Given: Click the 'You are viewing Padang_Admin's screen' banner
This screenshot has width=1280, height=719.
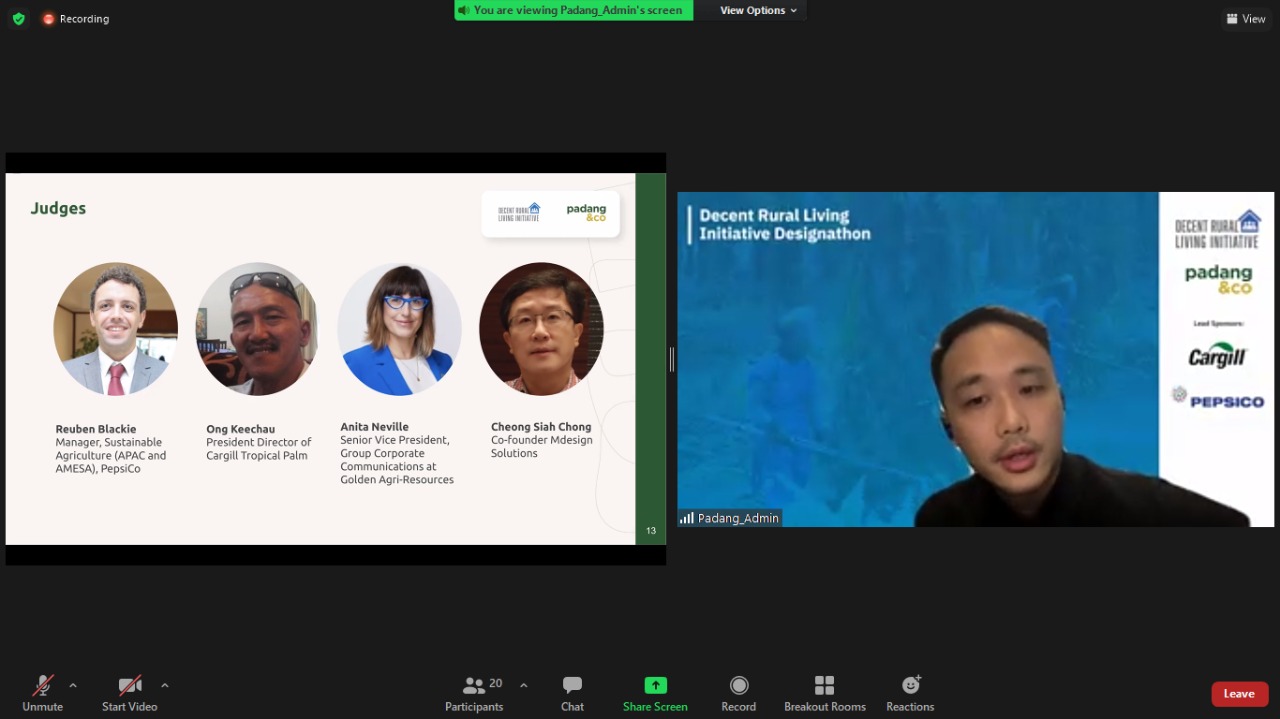Looking at the screenshot, I should pos(574,10).
